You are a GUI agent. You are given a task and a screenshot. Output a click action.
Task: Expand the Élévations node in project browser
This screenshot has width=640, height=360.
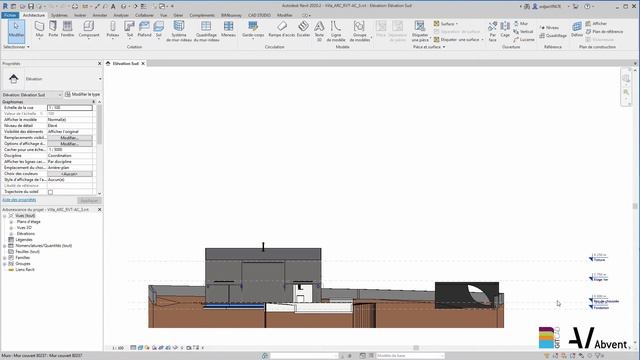click(11, 234)
